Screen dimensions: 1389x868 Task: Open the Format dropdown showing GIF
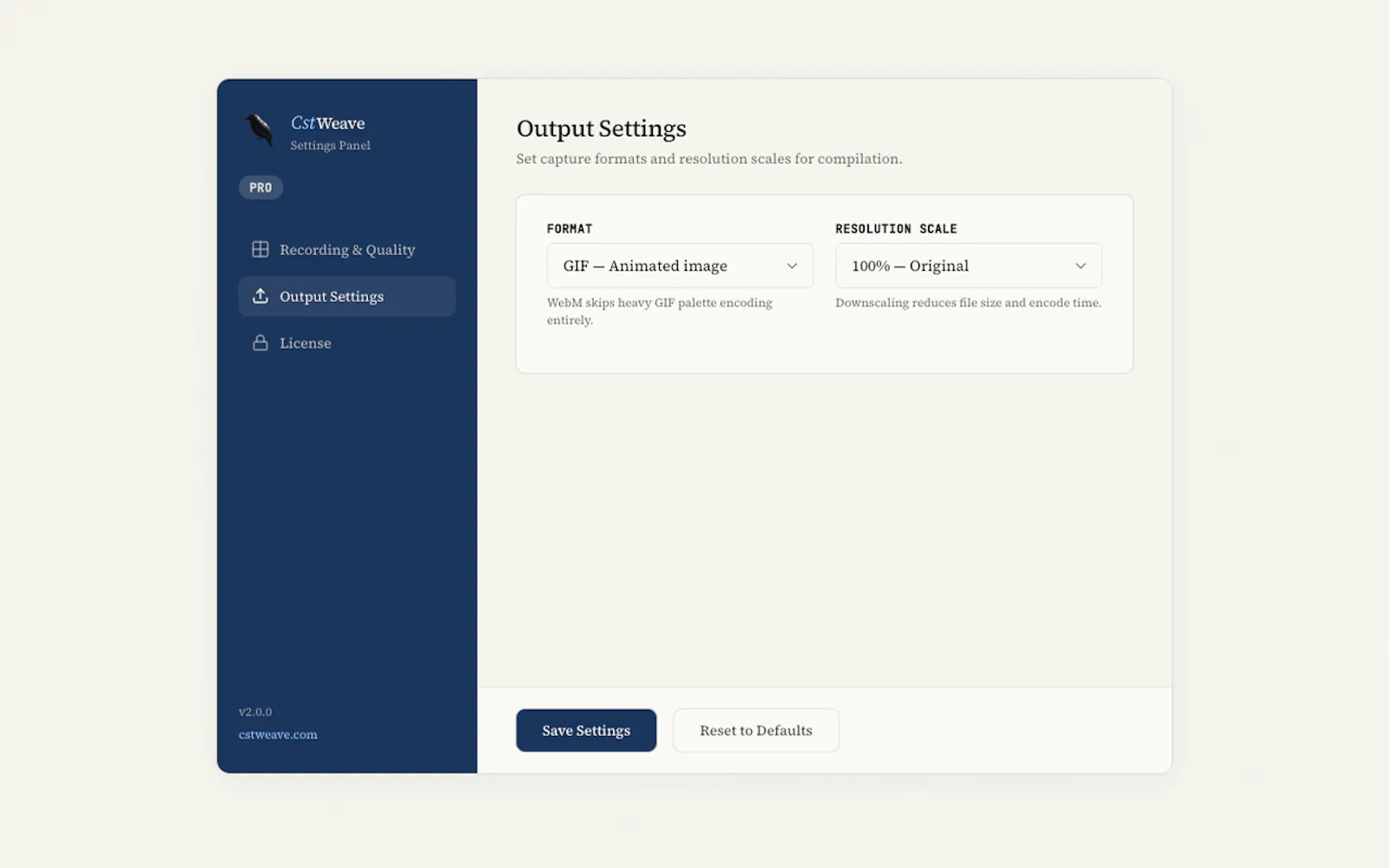680,266
